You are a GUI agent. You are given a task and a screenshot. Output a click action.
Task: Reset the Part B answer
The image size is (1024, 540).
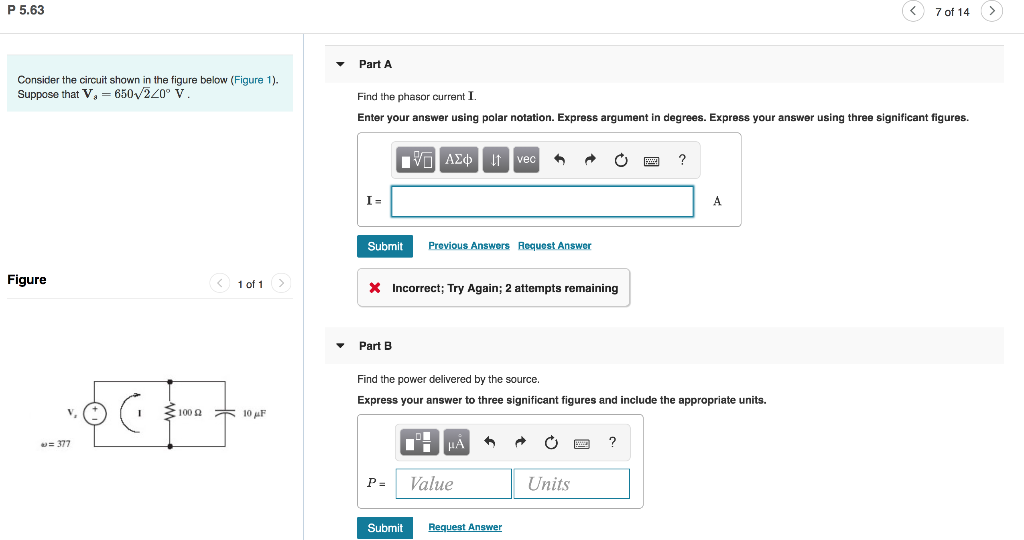coord(551,443)
